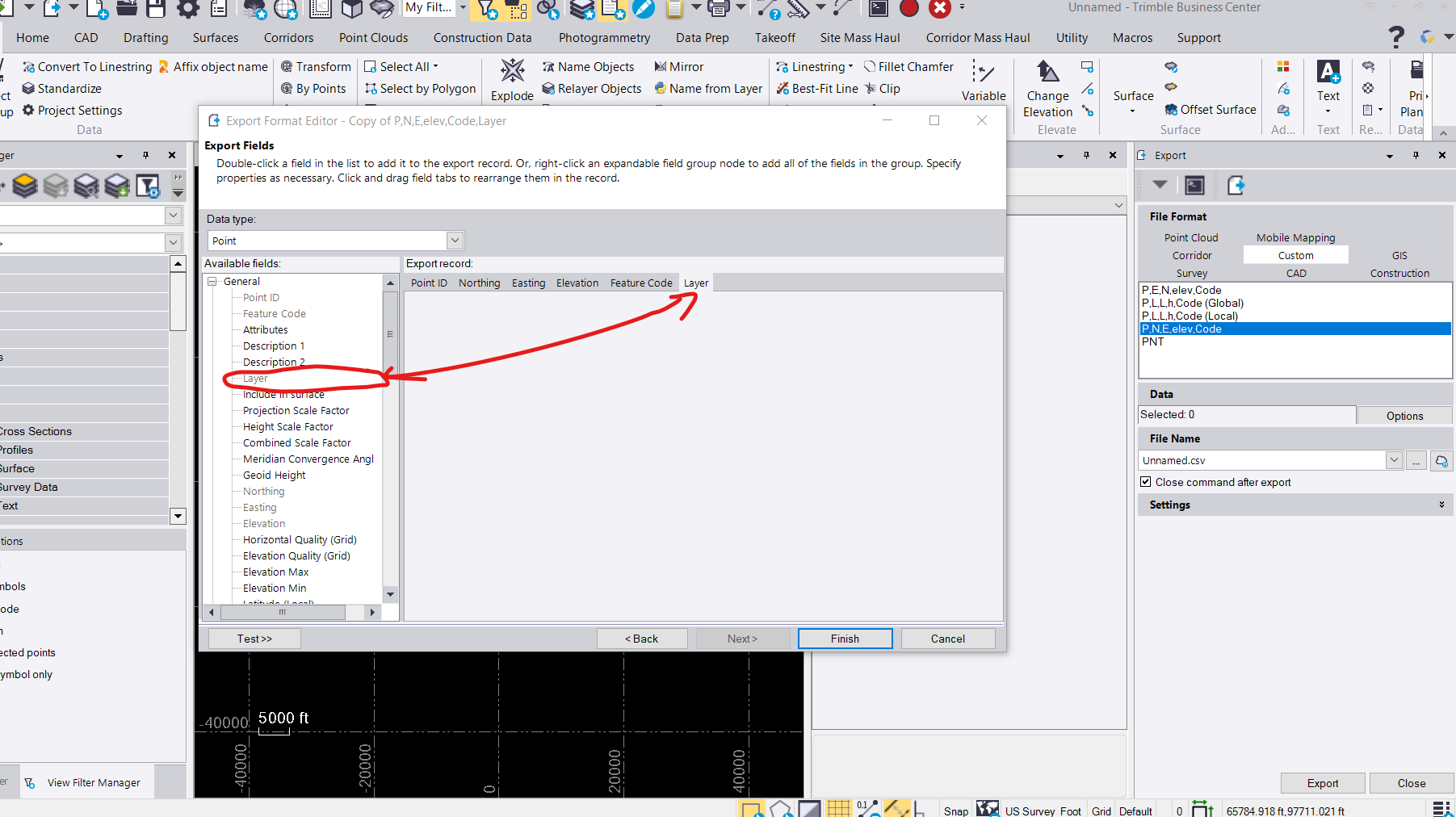Click the export file icon in Export pane toolbar
The image size is (1456, 817).
click(1236, 186)
